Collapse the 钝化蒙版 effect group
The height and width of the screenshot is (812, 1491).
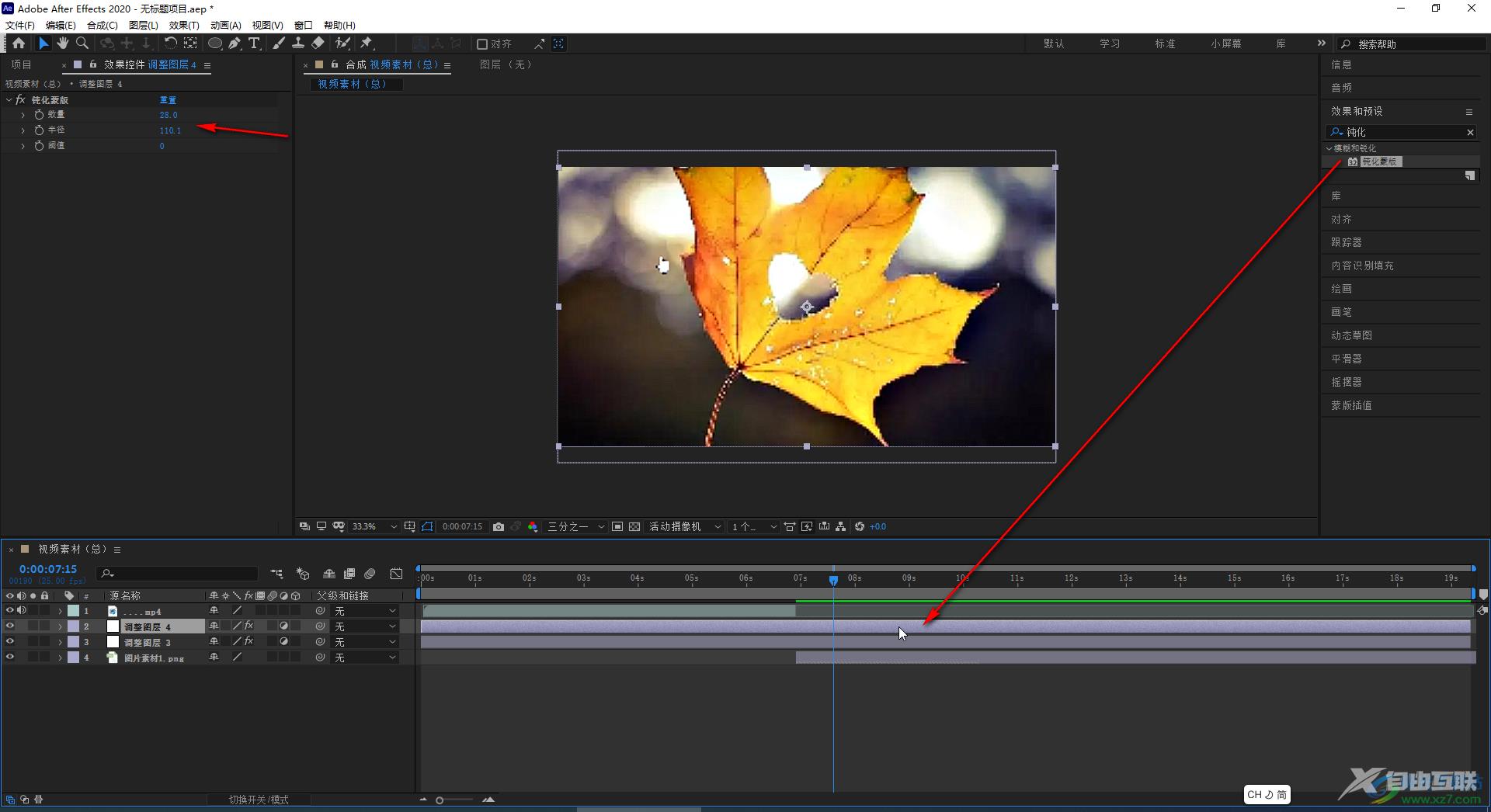pos(9,100)
